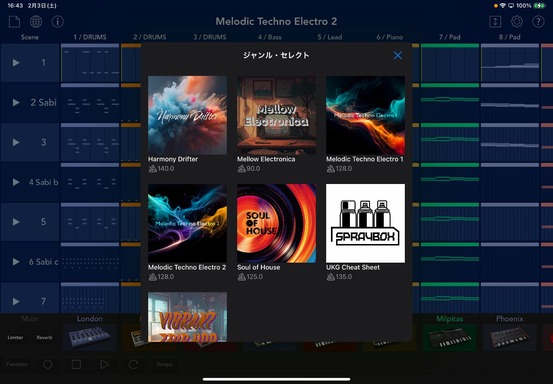553x384 pixels.
Task: Open the Soul of House genre cover
Action: [276, 223]
